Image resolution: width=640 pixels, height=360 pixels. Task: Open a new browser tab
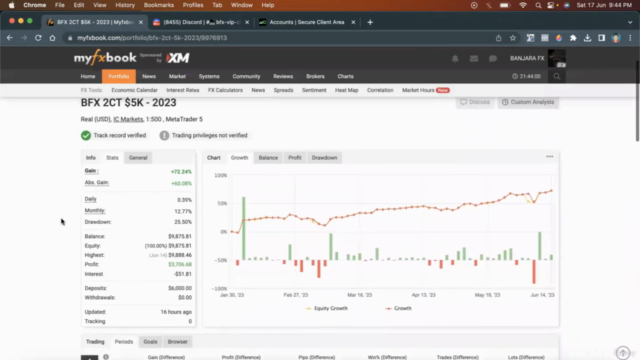pyautogui.click(x=370, y=22)
